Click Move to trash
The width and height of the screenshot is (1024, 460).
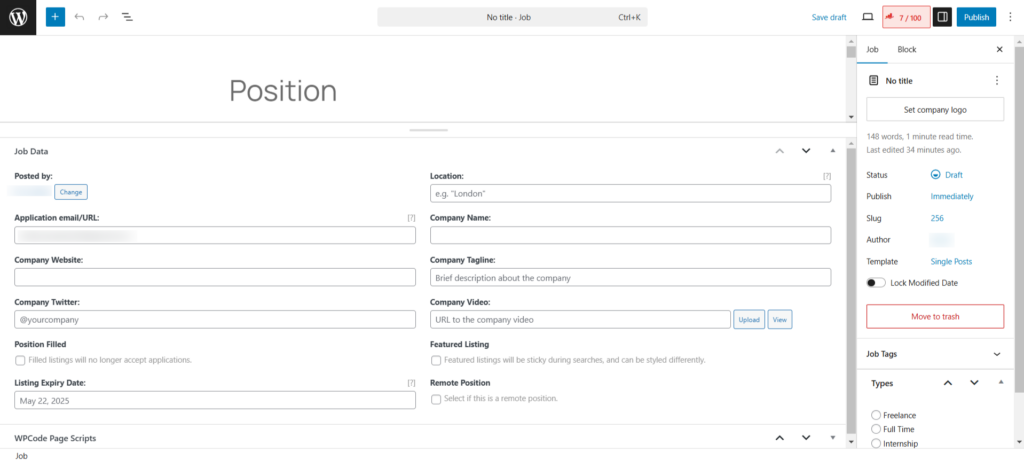[x=935, y=316]
